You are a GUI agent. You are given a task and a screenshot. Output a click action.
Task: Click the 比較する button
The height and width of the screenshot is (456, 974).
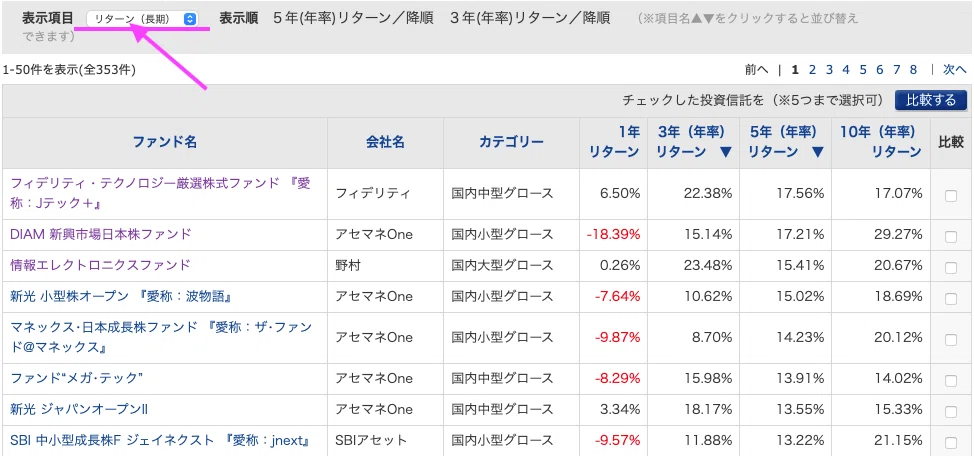point(931,101)
